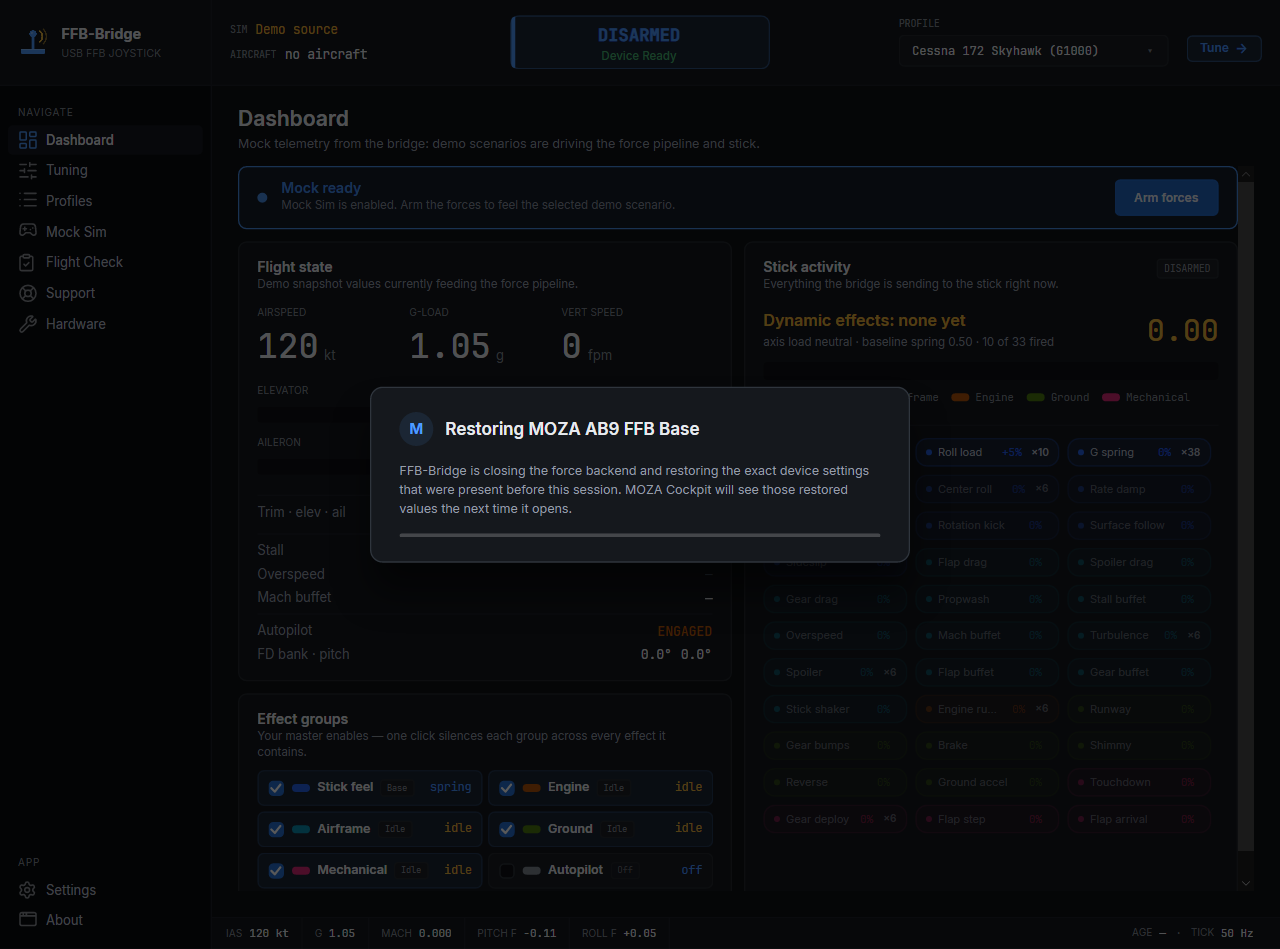The width and height of the screenshot is (1280, 949).
Task: Click the Rotation kick effect chip
Action: coord(987,525)
